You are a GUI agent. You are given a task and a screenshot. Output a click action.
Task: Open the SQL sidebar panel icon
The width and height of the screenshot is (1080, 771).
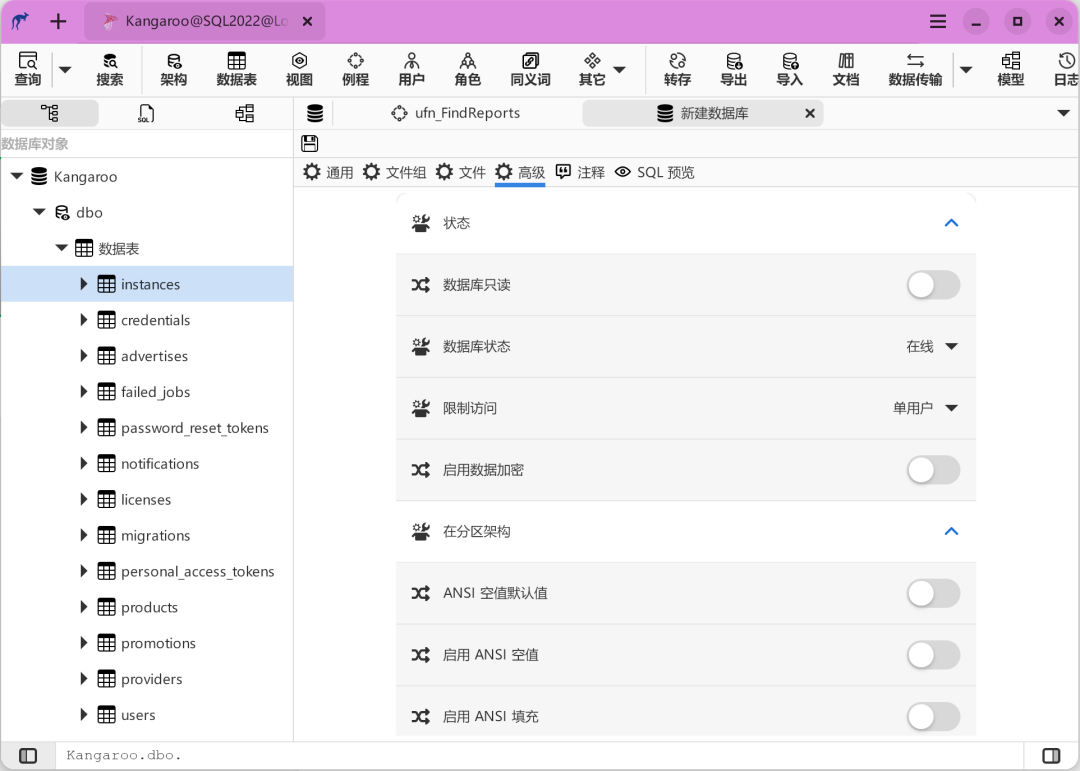pos(146,113)
